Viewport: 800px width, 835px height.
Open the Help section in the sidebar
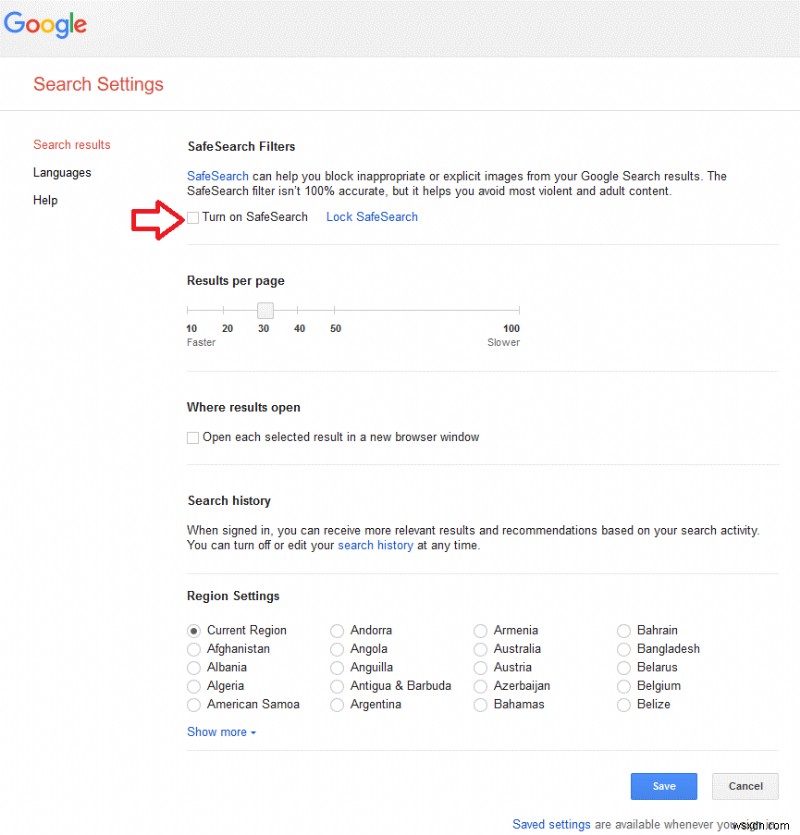(x=45, y=200)
